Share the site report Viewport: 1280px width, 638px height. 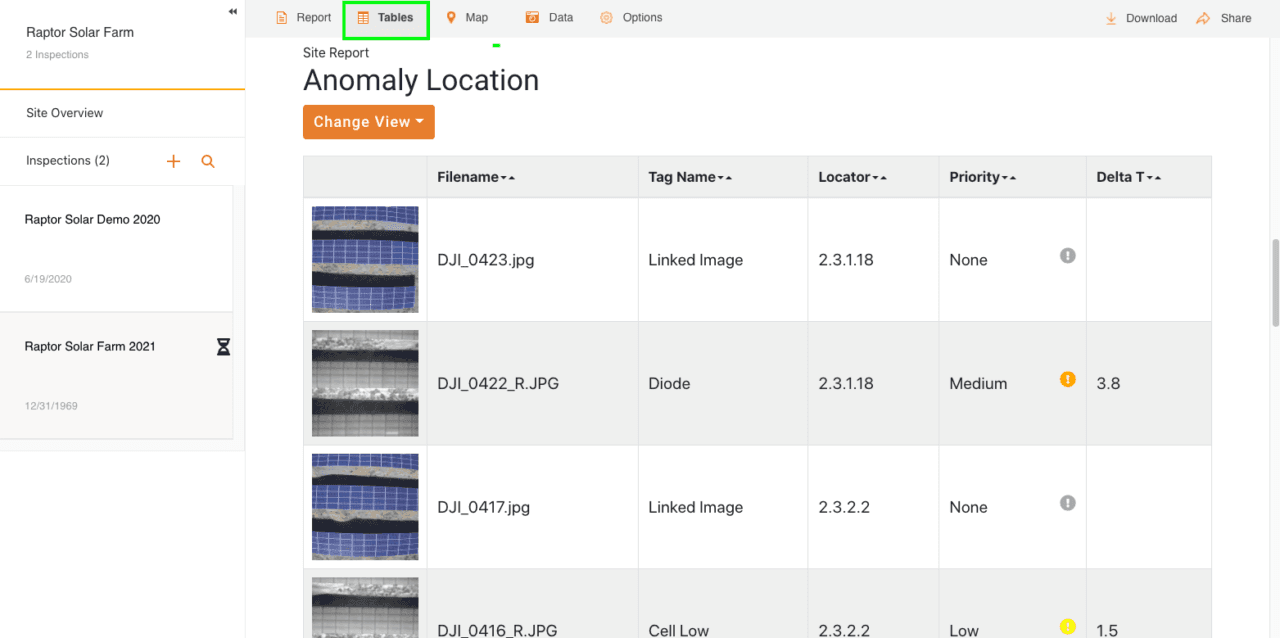[1224, 18]
